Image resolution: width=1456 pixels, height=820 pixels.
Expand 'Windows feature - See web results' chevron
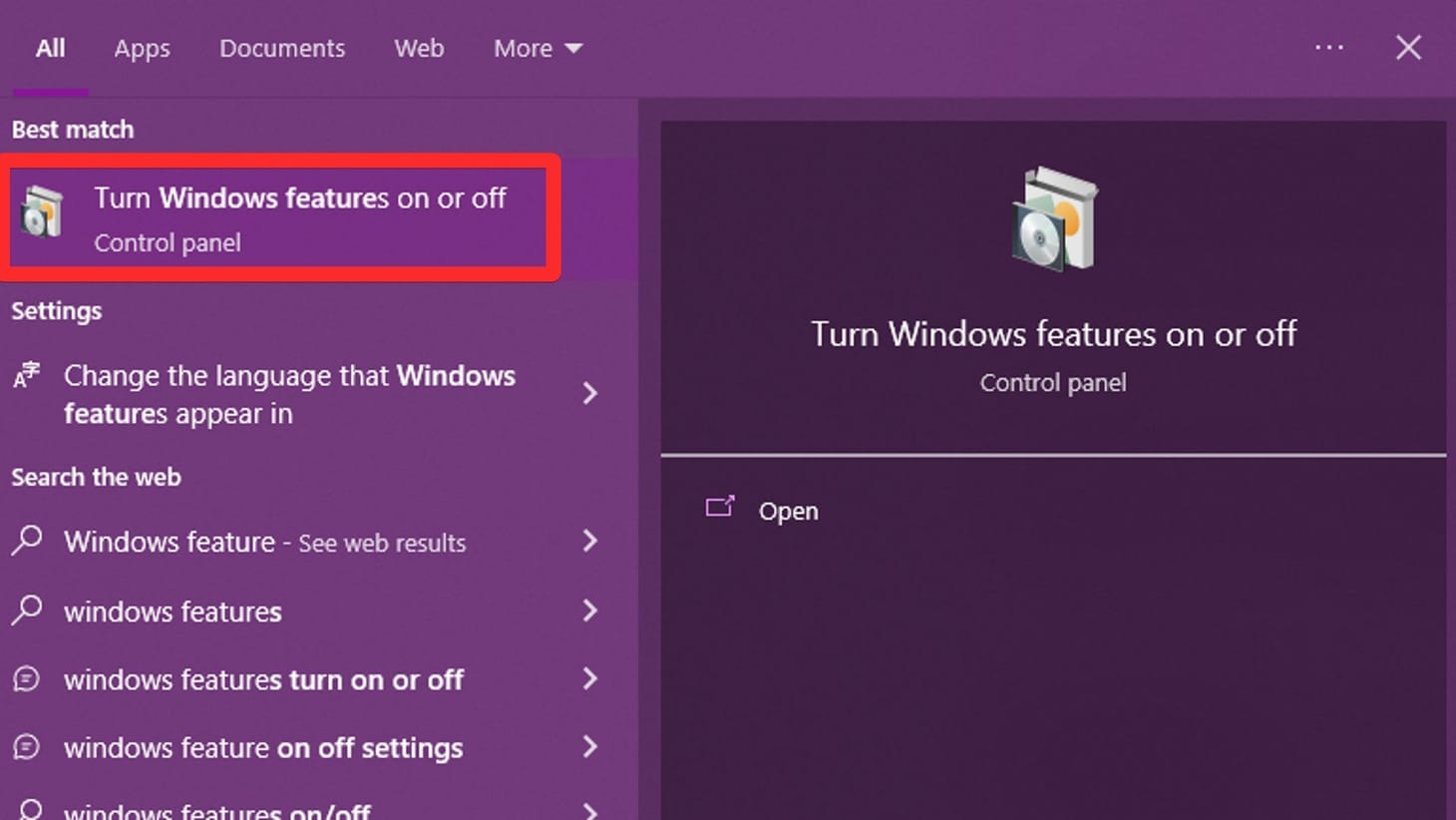pos(590,542)
